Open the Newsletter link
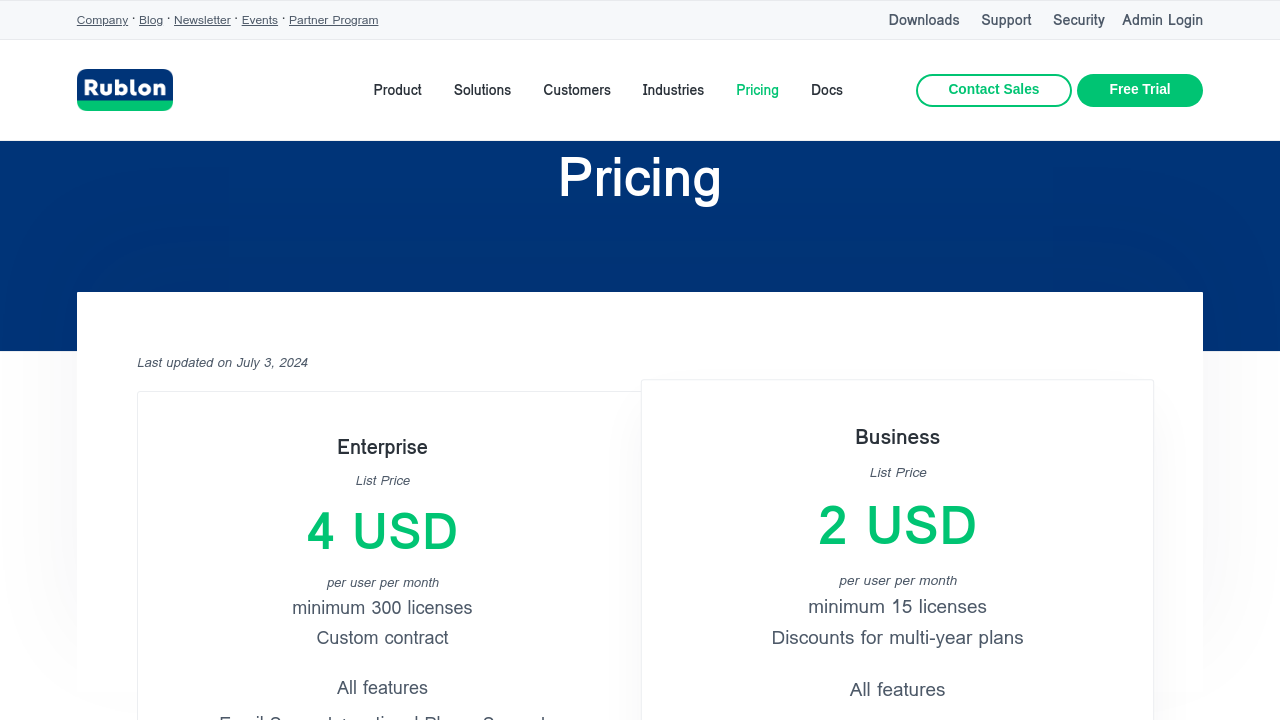 point(202,20)
